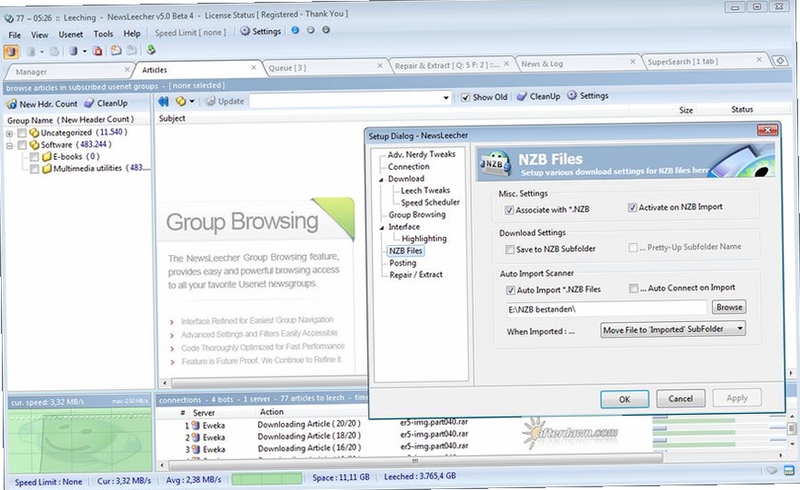Toggle Auto Import *.NZB Files checkbox
Viewport: 800px width, 490px height.
click(x=510, y=290)
